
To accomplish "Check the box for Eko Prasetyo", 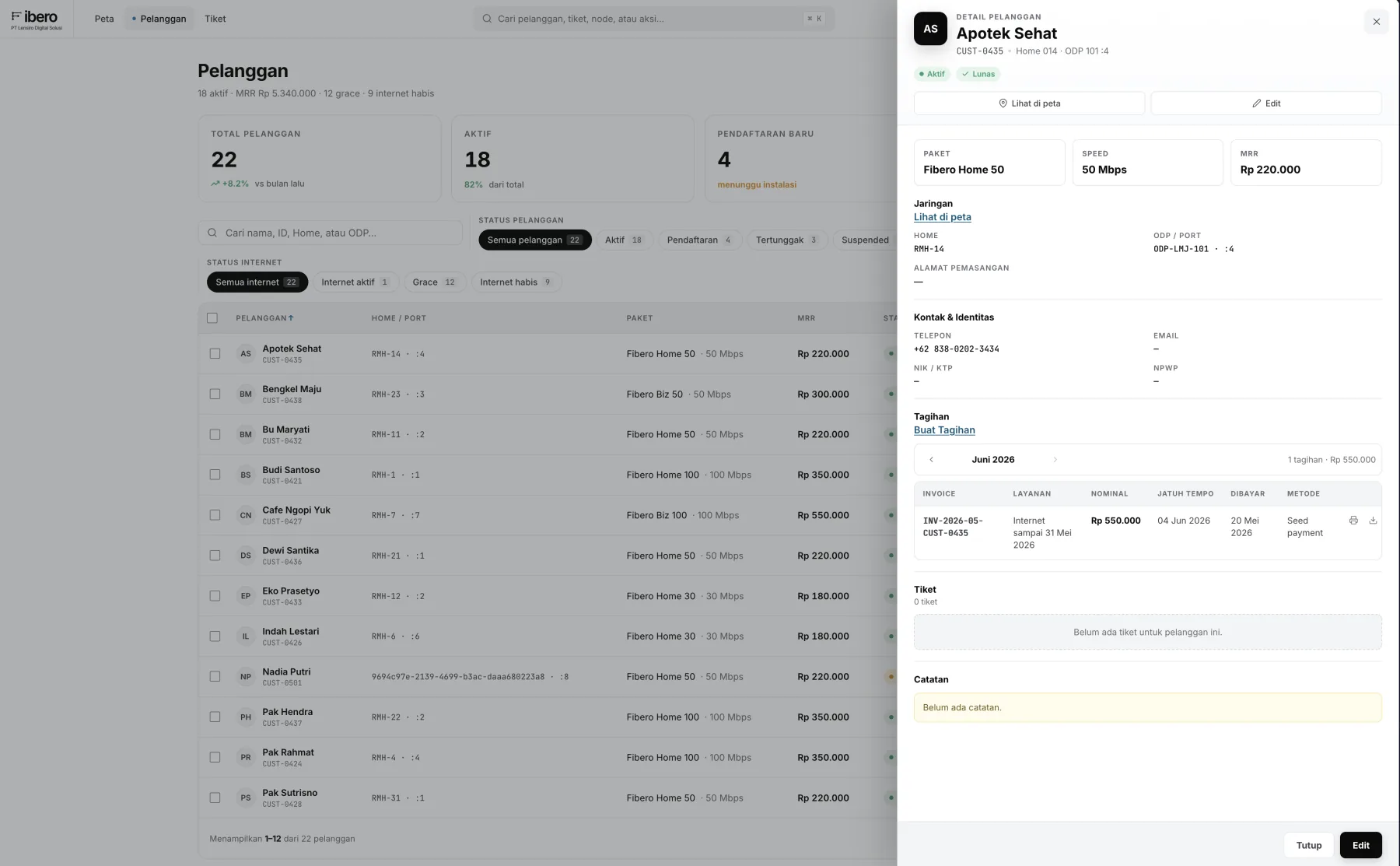I will point(215,596).
